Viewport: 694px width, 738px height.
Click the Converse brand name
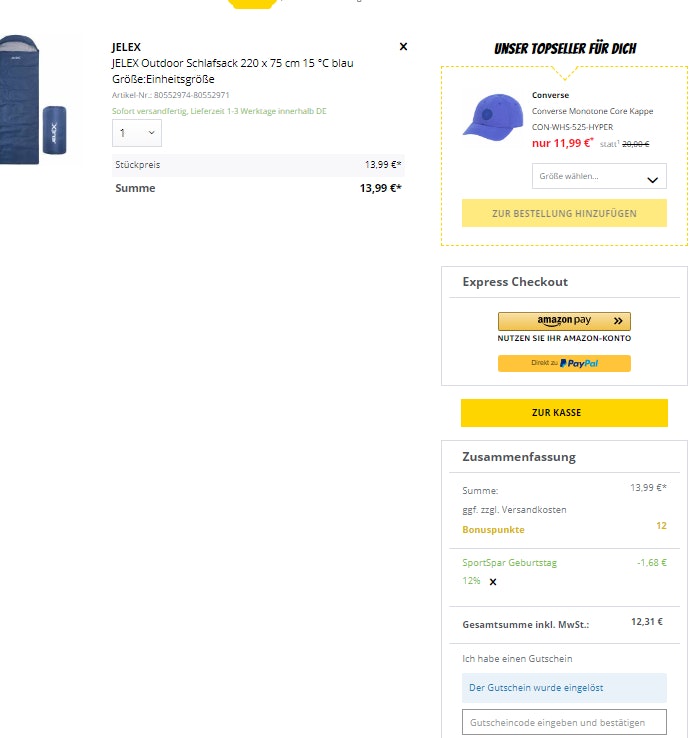550,95
